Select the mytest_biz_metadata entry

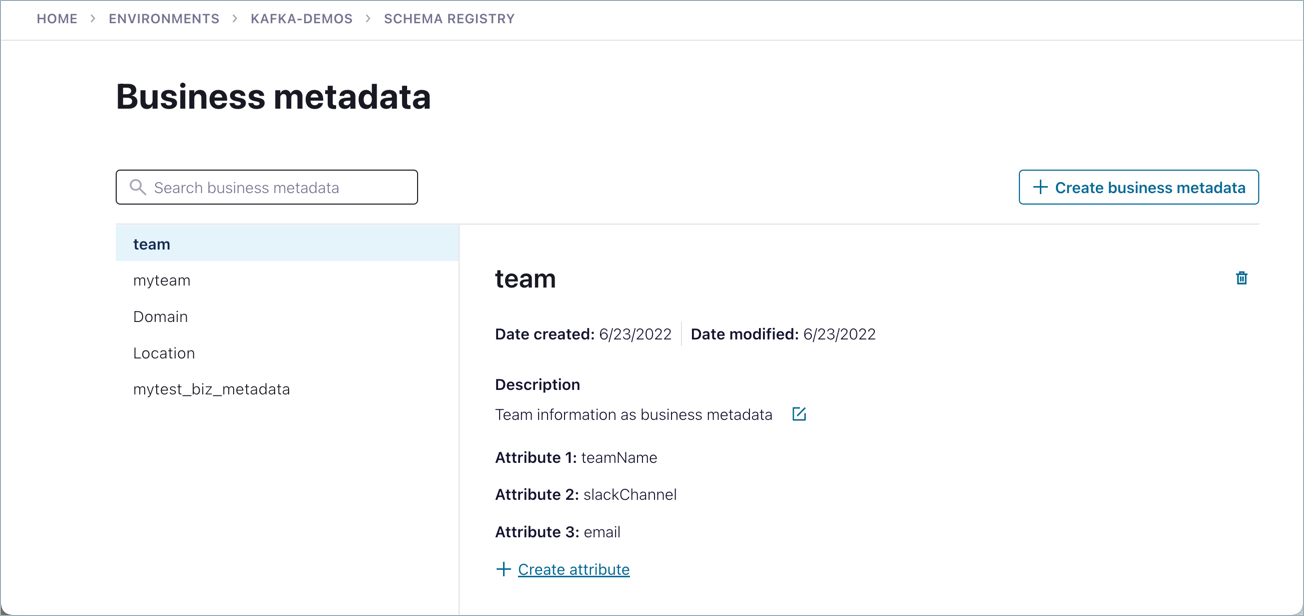(x=211, y=389)
